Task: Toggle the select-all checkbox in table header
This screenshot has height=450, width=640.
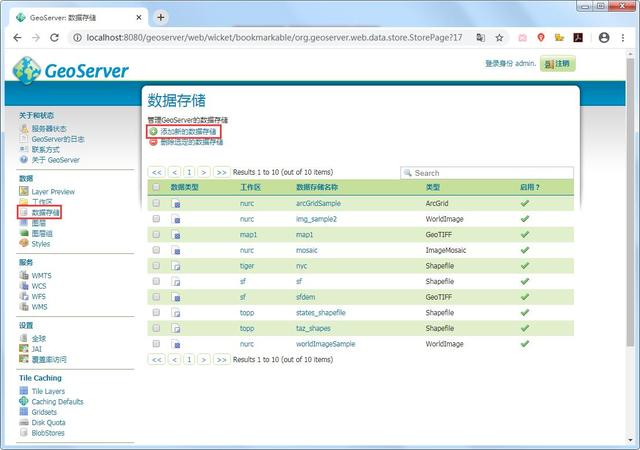Action: tap(156, 187)
